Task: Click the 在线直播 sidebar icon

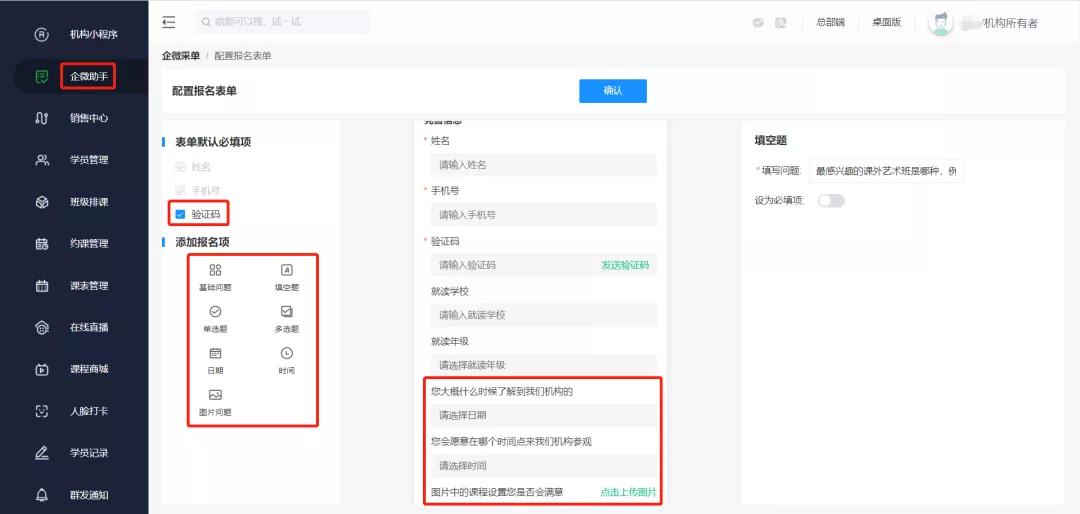Action: [41, 328]
